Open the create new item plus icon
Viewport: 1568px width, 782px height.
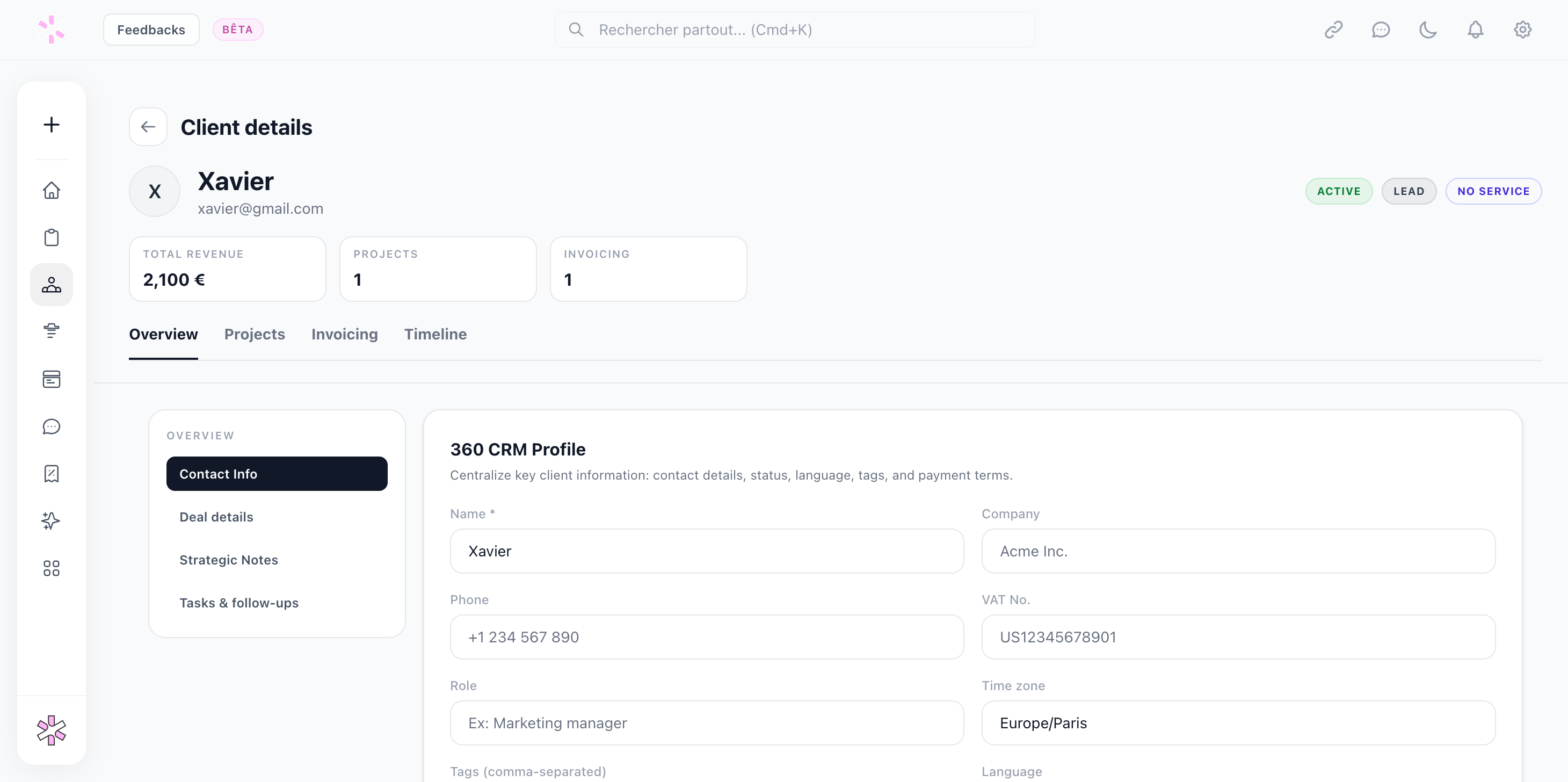pos(51,125)
